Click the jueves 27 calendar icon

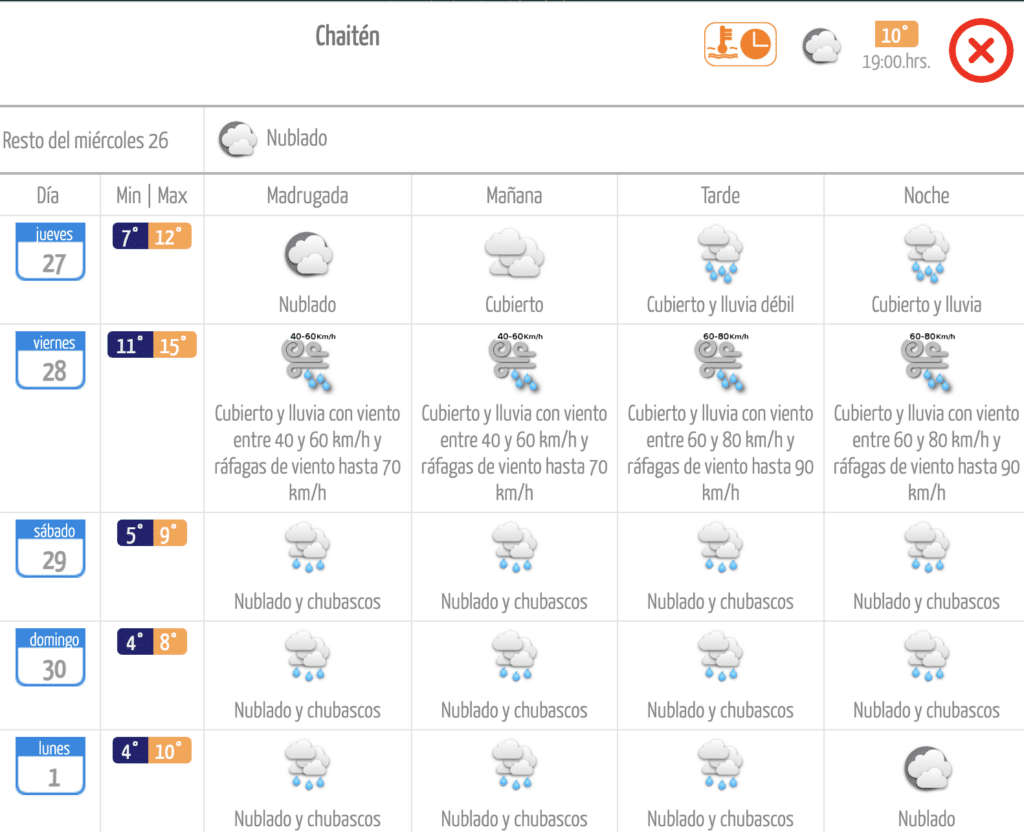click(50, 251)
